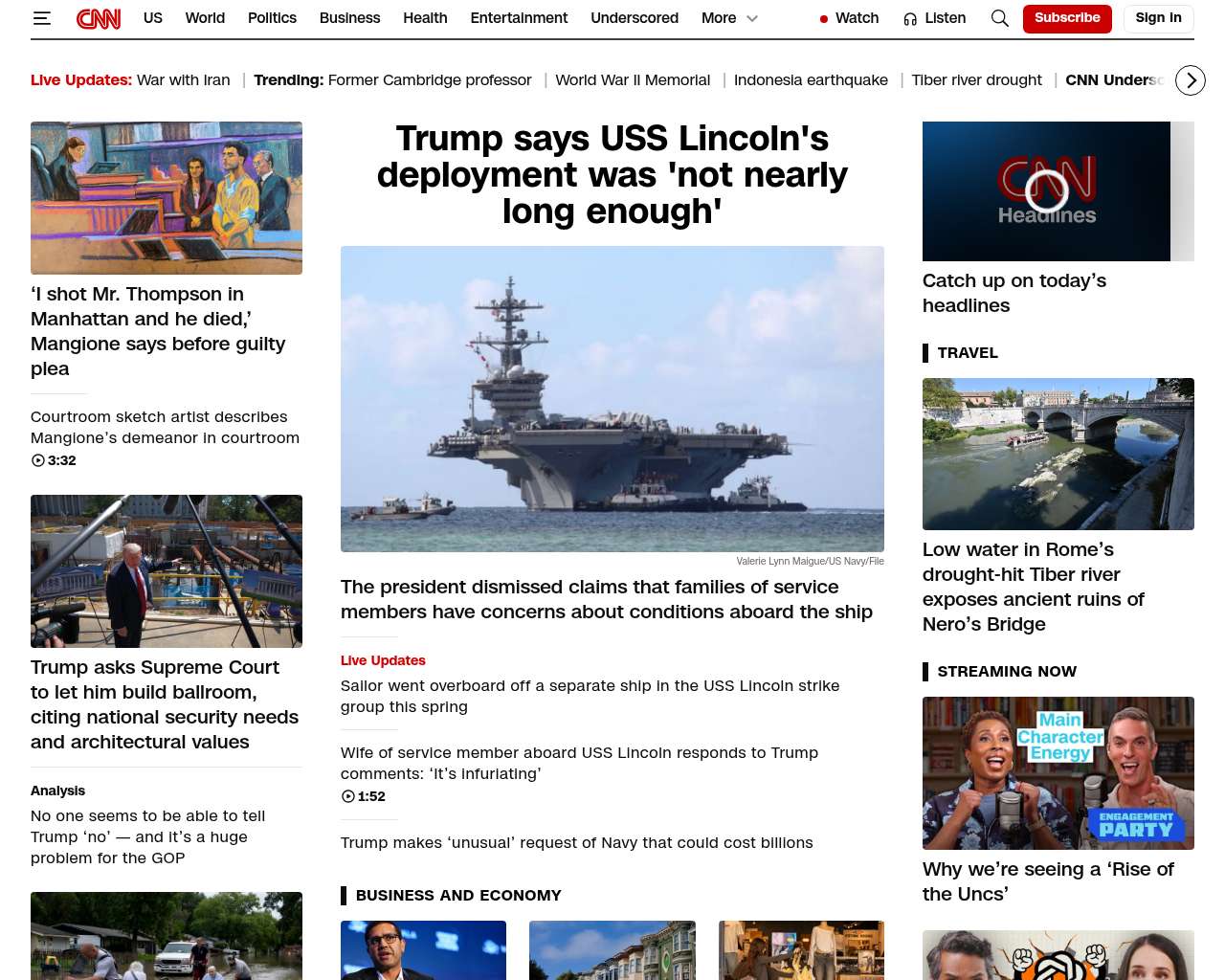Open the Mangione guilty plea headline
Image resolution: width=1225 pixels, height=980 pixels.
click(158, 331)
